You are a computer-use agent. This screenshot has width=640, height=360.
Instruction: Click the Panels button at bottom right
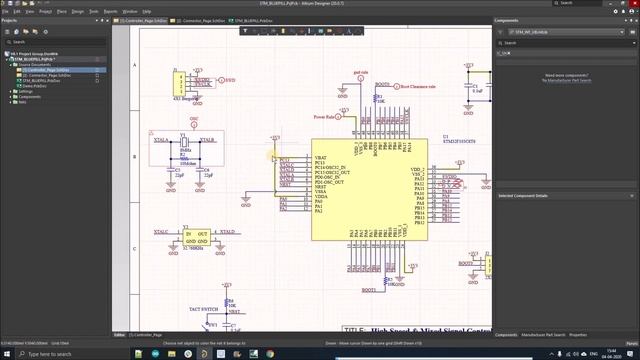(x=632, y=343)
